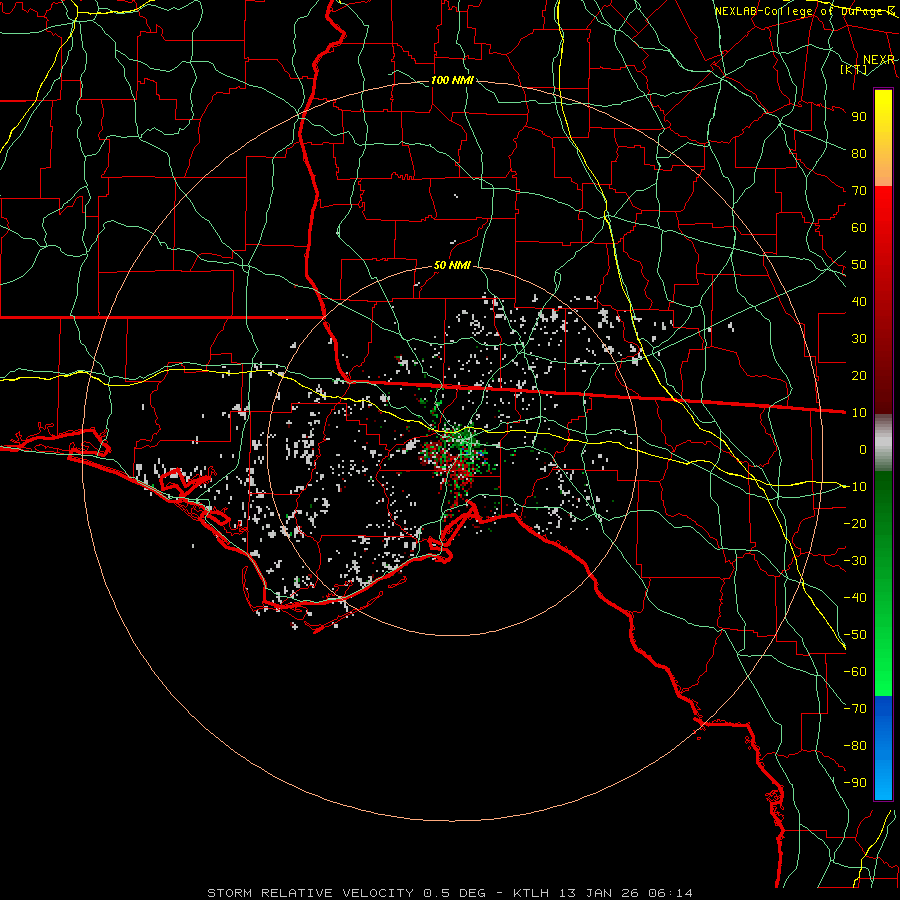Click the -90 velocity scale label
This screenshot has width=900, height=900.
(855, 783)
